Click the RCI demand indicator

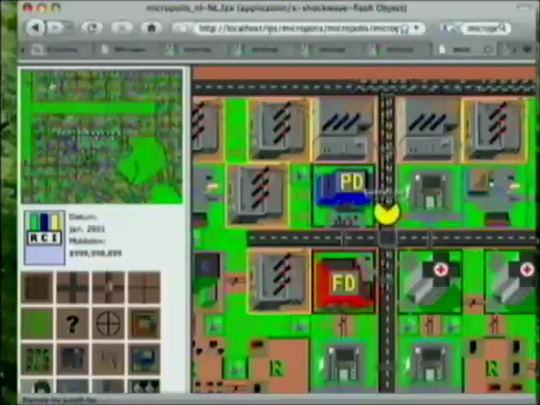[x=44, y=238]
